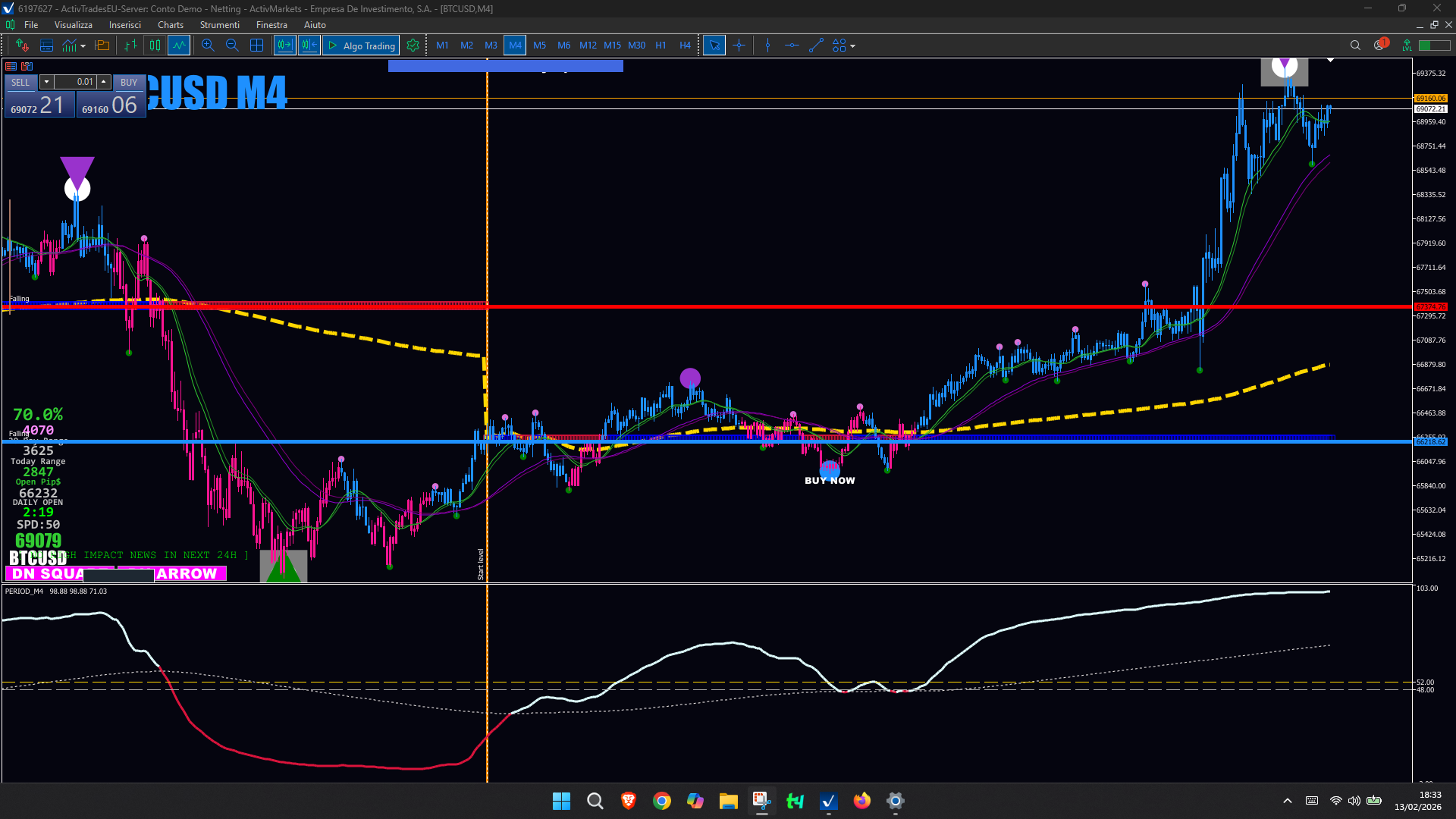Open the lot volume dropdown arrow

coord(46,82)
